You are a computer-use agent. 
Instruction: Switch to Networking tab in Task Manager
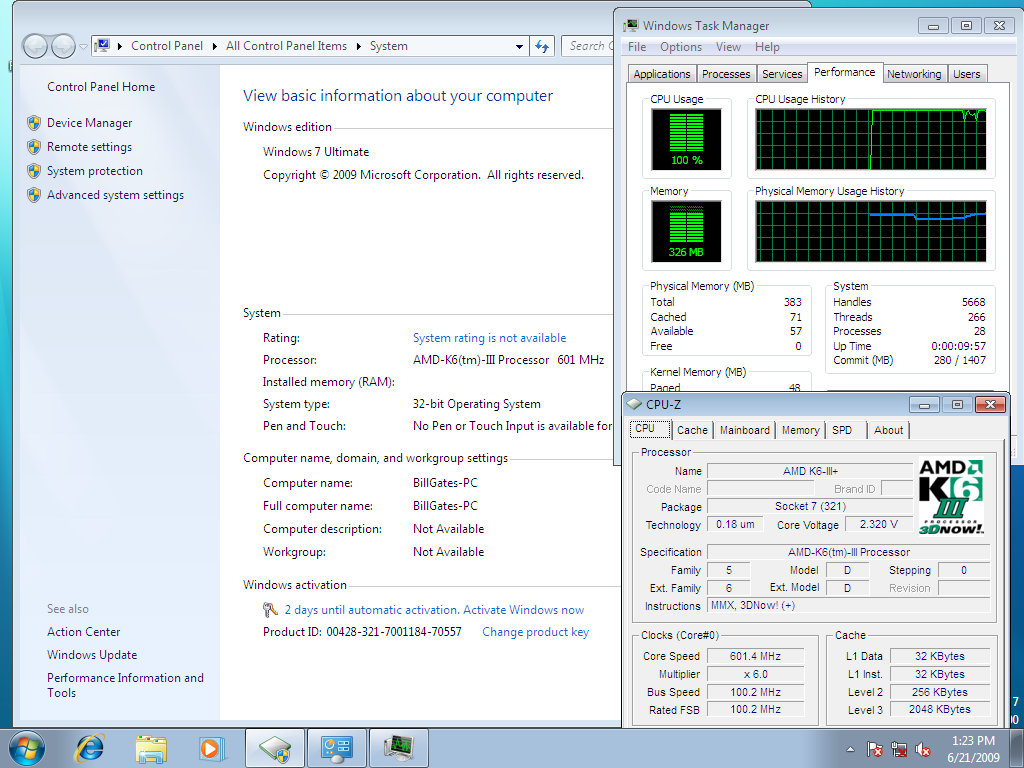(x=914, y=74)
